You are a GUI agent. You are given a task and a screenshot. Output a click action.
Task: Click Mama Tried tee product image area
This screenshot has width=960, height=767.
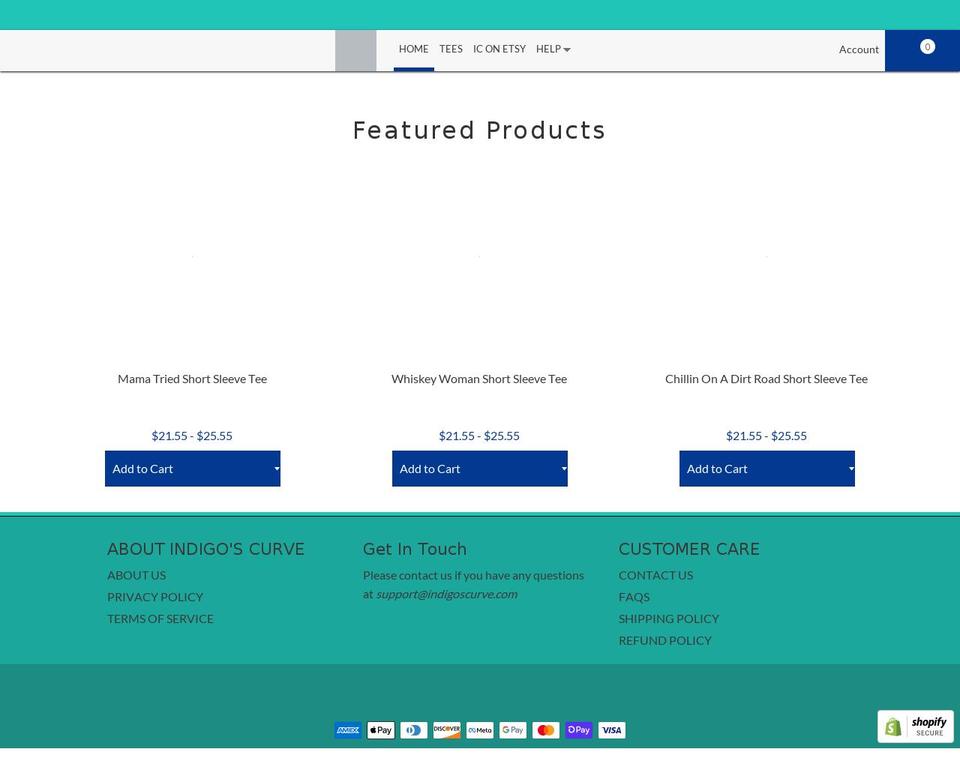coord(193,257)
